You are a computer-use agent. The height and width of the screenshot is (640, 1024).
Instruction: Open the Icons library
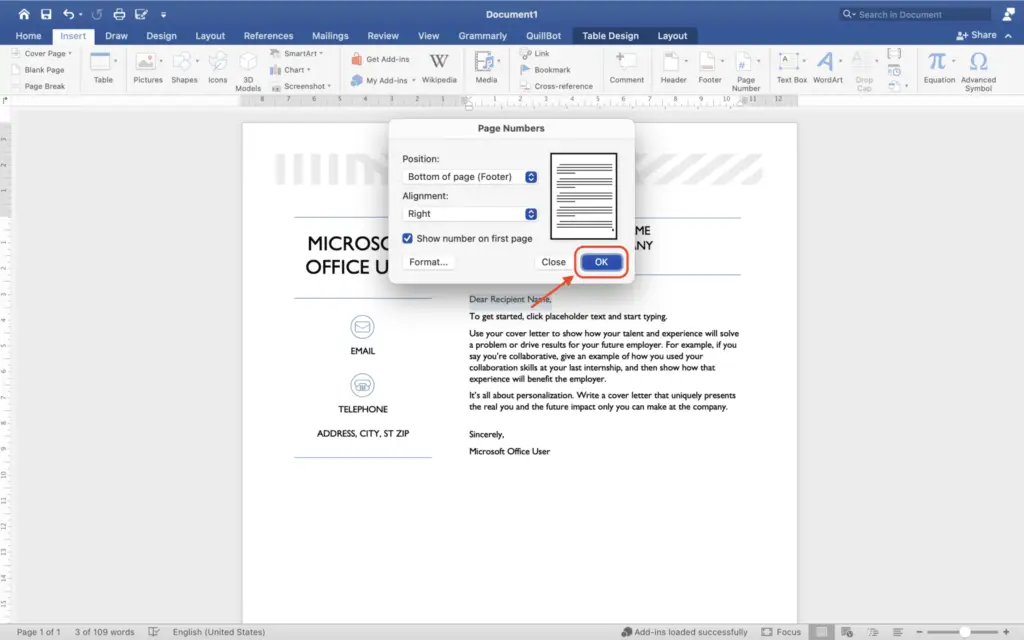coord(217,67)
